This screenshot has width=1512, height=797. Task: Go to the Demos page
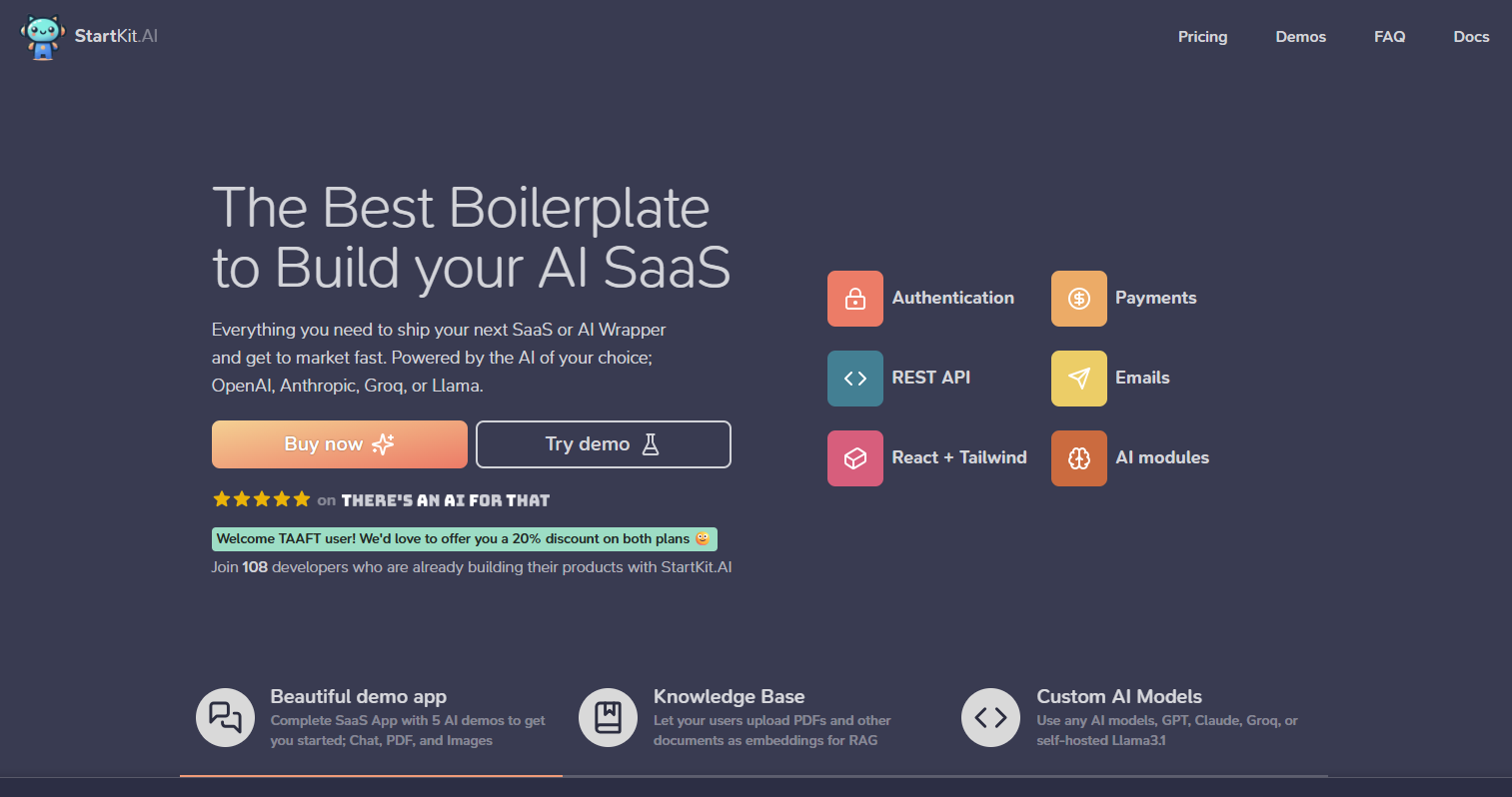click(1300, 37)
